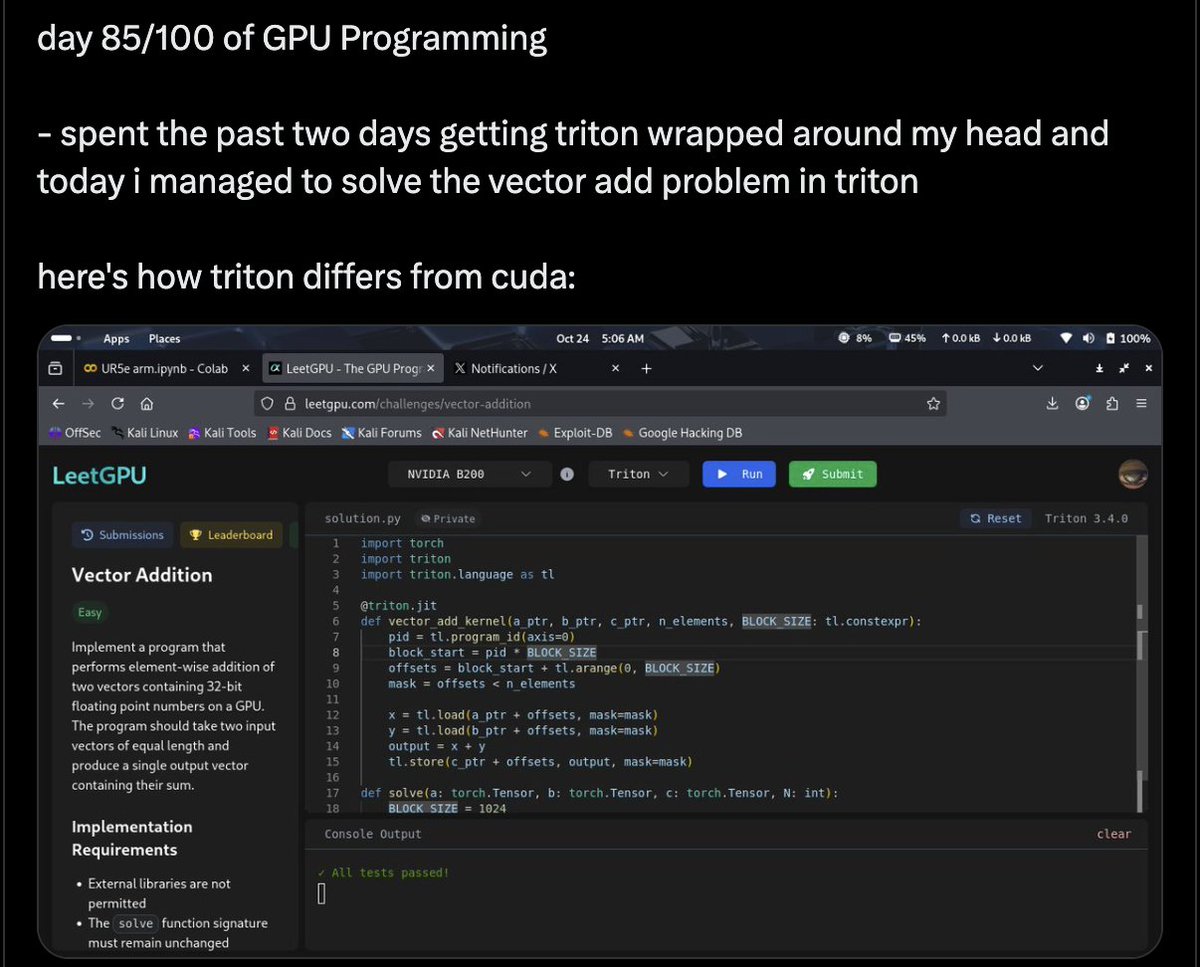Viewport: 1200px width, 967px height.
Task: Click the 'All tests passed!' console message
Action: [x=384, y=873]
